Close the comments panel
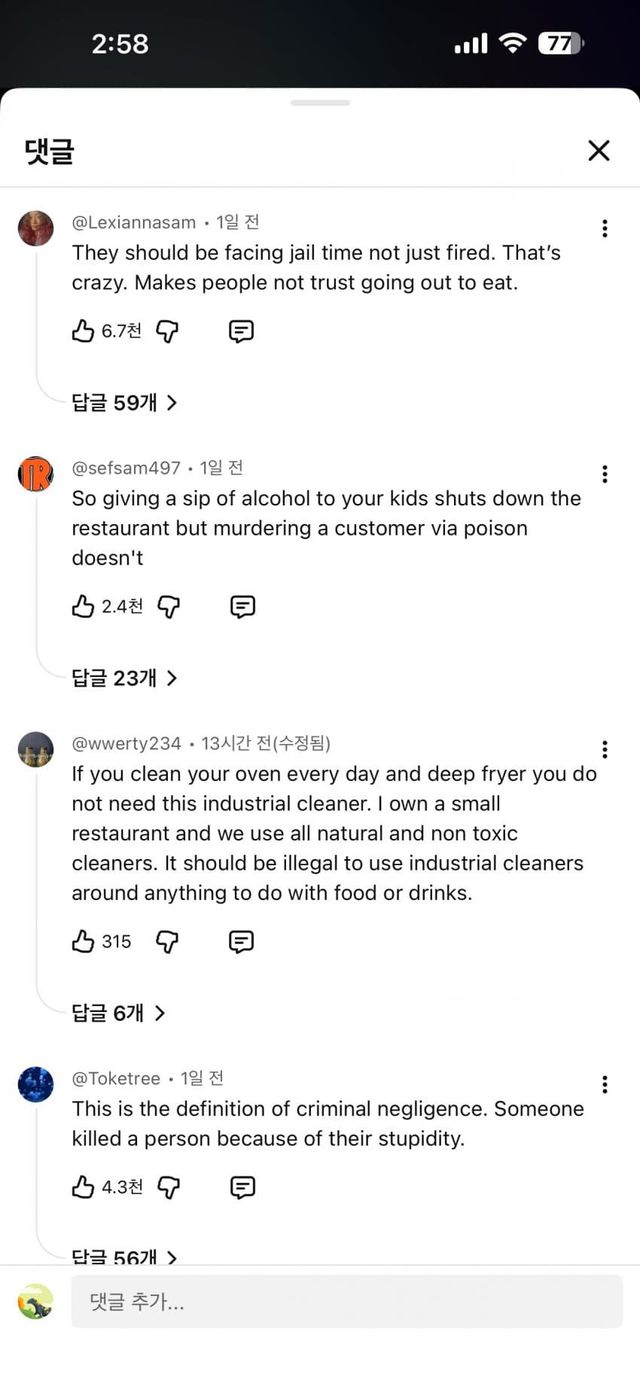This screenshot has height=1388, width=640. coord(598,151)
